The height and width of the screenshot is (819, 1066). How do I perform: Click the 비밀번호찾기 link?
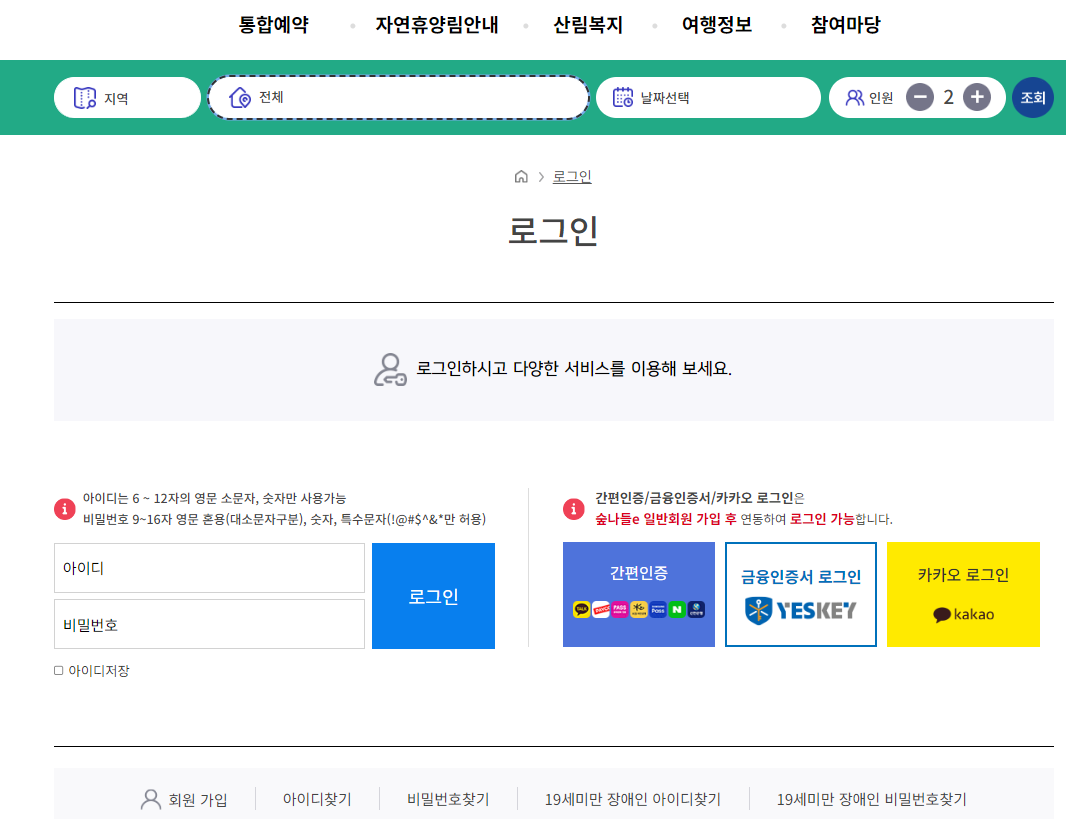[446, 799]
